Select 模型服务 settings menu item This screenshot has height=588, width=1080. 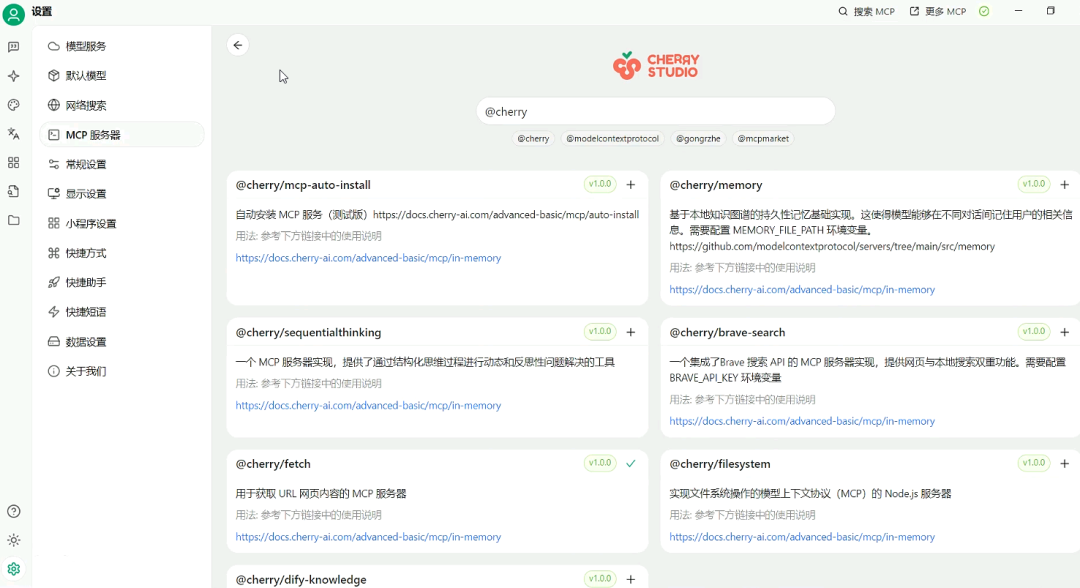click(x=122, y=46)
